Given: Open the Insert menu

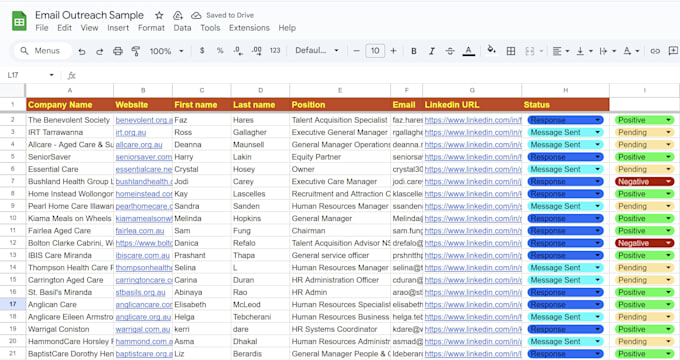Looking at the screenshot, I should click(118, 28).
